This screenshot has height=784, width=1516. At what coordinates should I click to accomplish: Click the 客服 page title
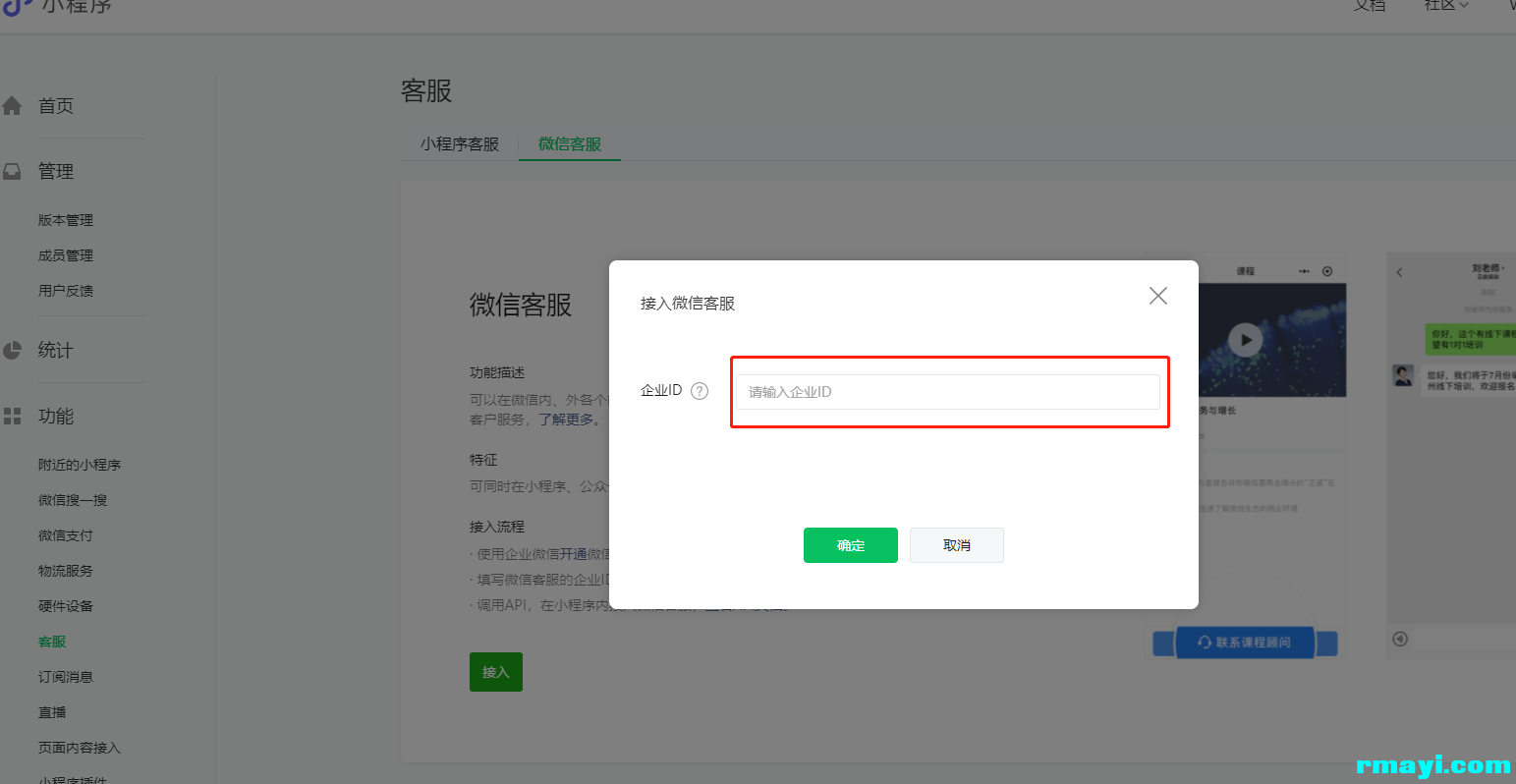[426, 91]
